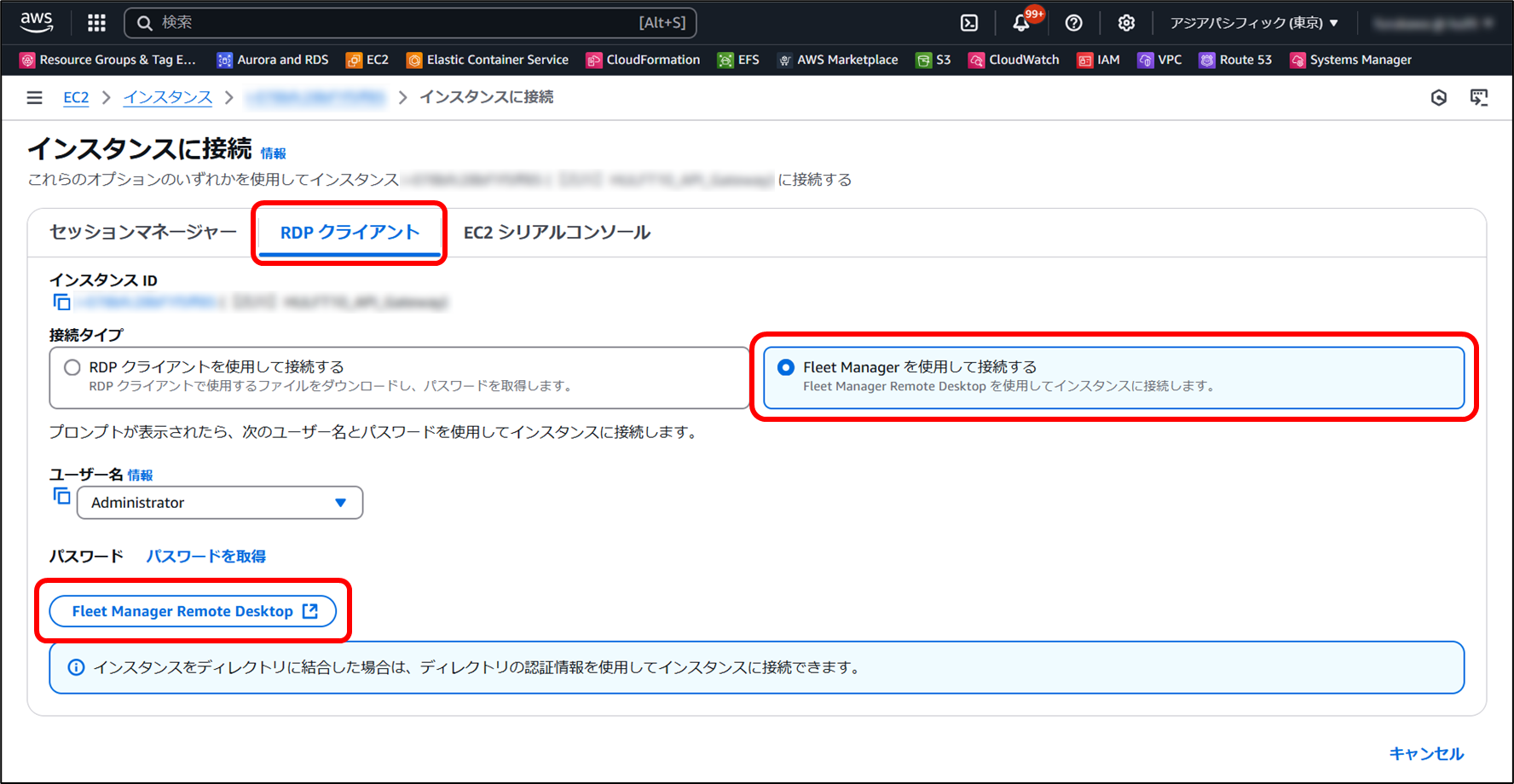Copy the username with the copy icon
The image size is (1514, 784).
click(61, 496)
